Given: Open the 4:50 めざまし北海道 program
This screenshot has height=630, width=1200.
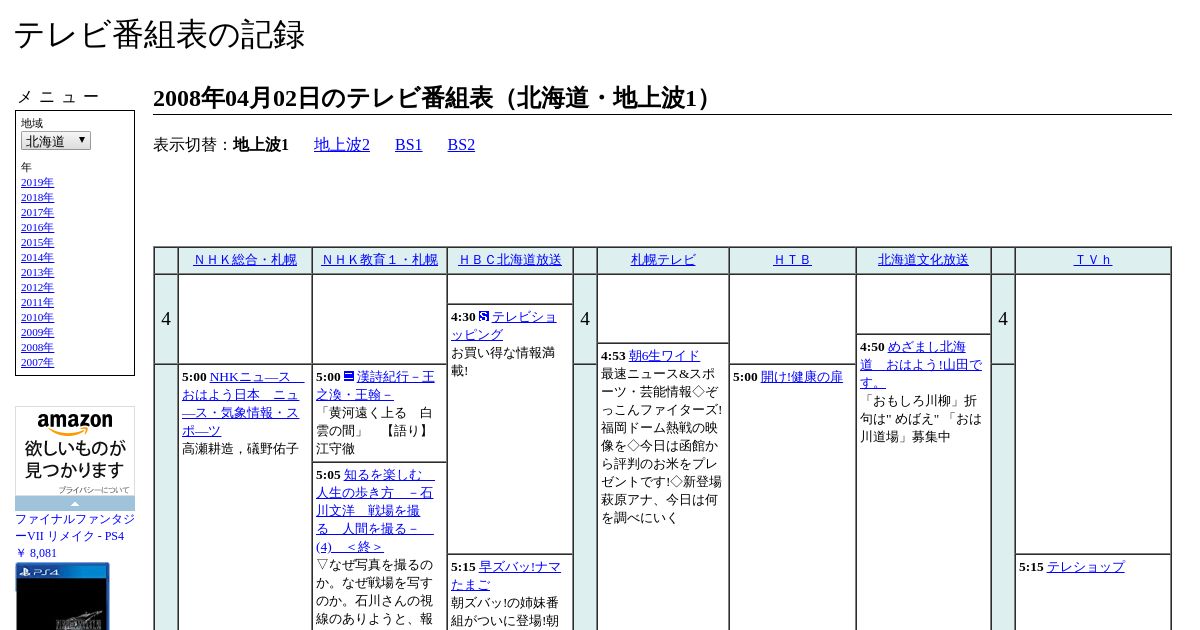Looking at the screenshot, I should tap(920, 365).
